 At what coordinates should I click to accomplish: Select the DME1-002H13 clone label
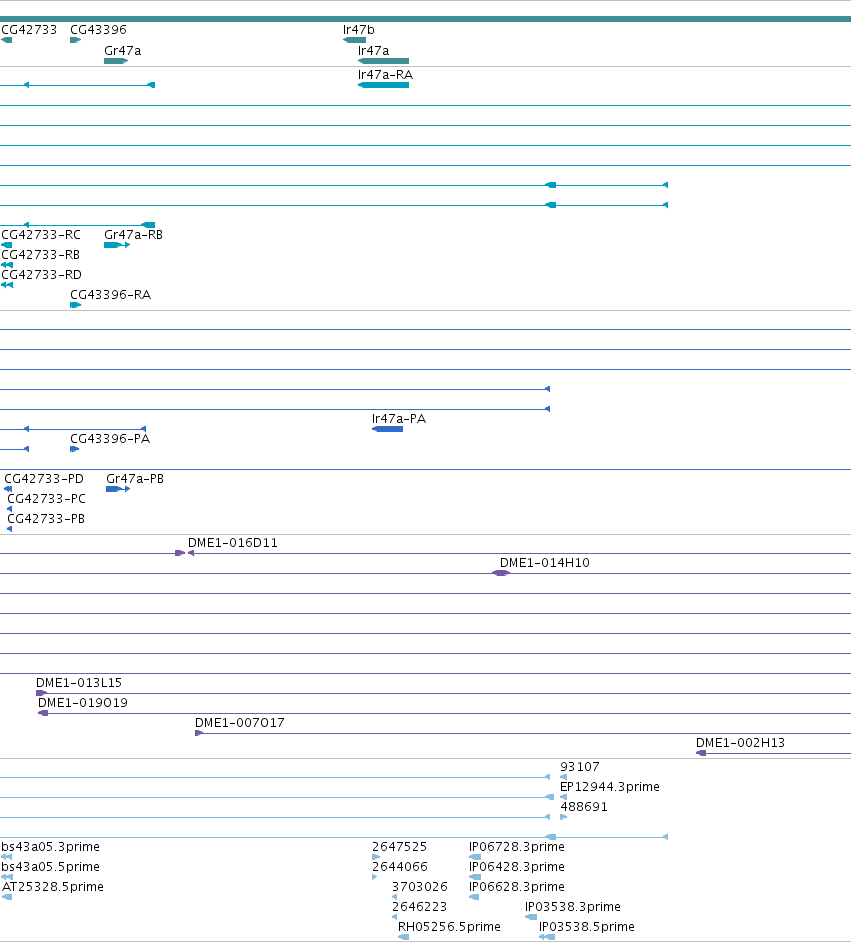[x=740, y=743]
